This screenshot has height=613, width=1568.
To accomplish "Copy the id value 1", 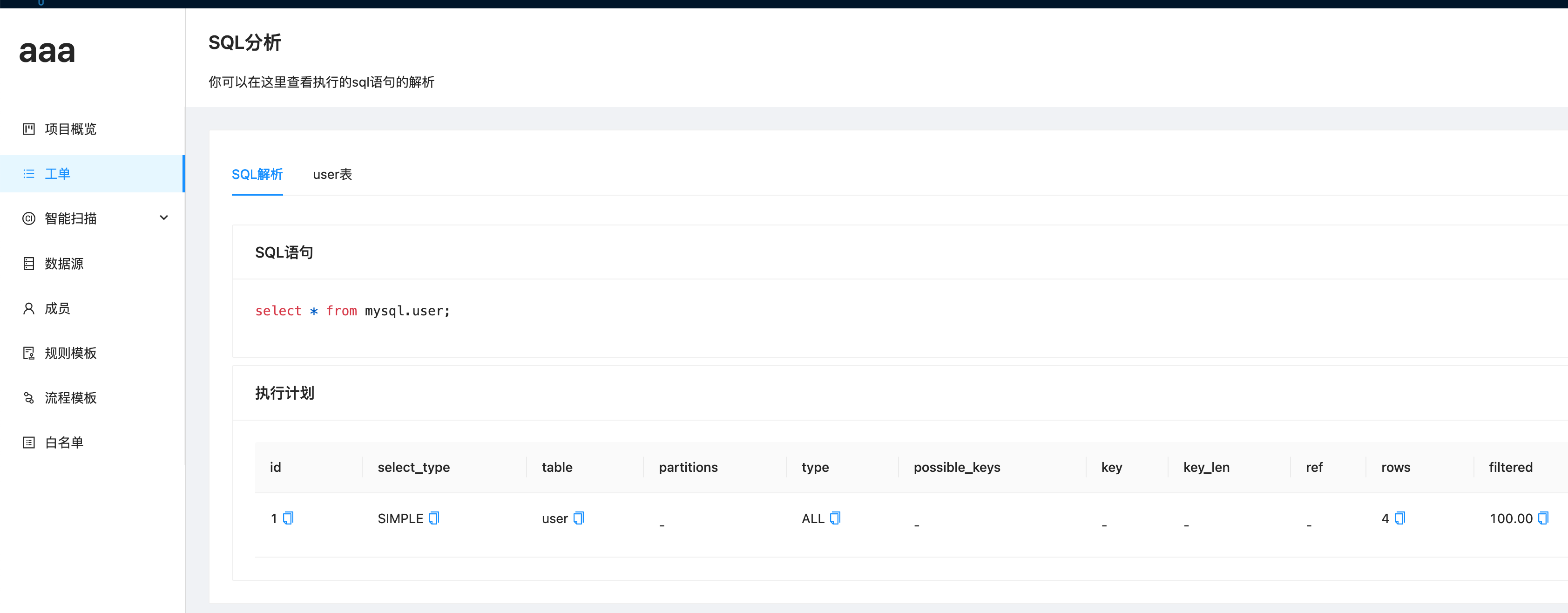I will tap(289, 518).
